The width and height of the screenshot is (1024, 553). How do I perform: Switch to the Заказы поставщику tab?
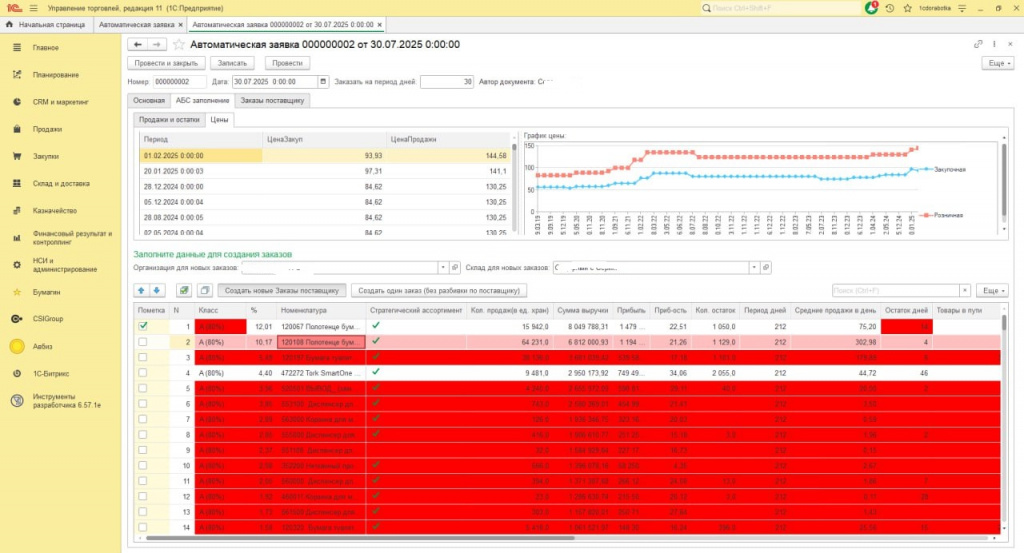273,101
